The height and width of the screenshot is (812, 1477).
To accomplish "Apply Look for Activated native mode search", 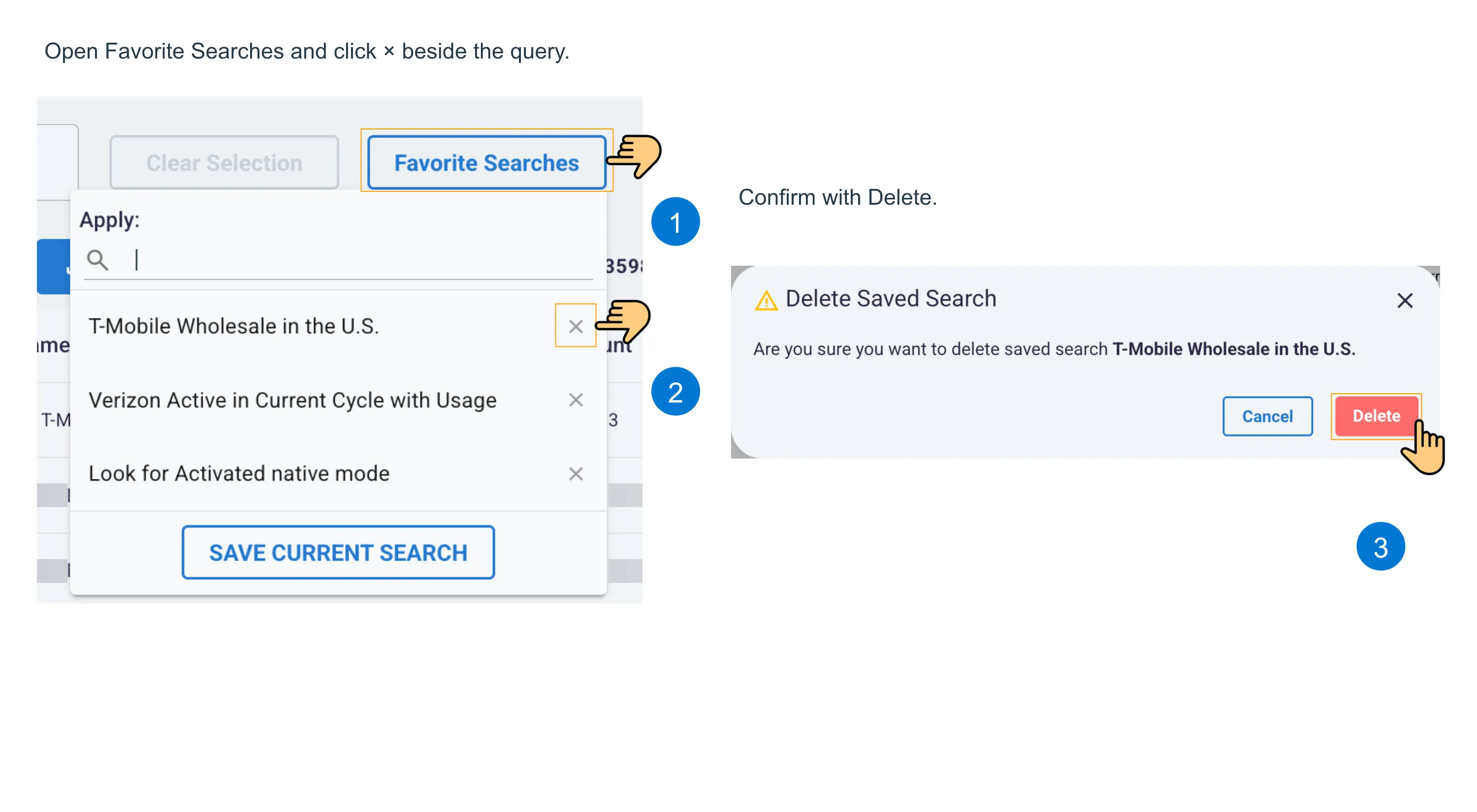I will [x=239, y=474].
